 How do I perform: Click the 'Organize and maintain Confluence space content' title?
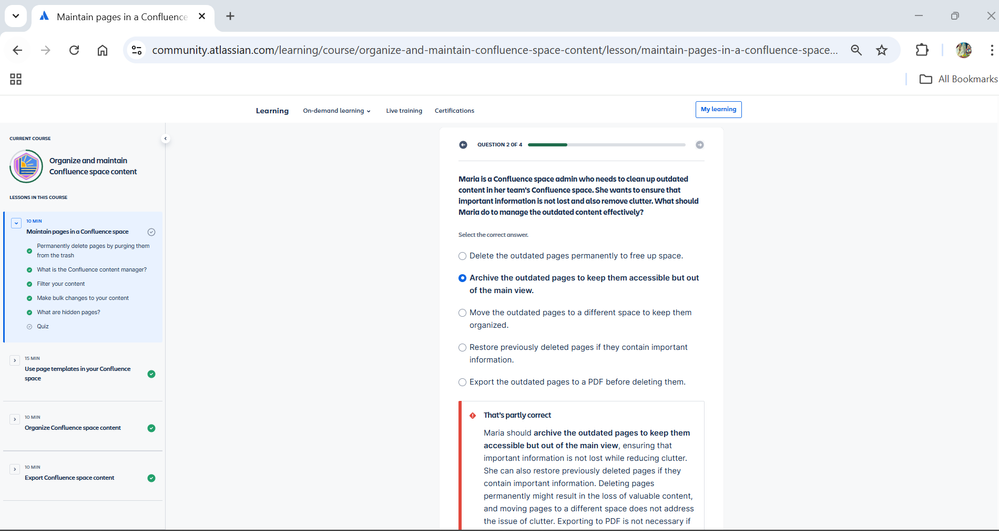coord(93,166)
